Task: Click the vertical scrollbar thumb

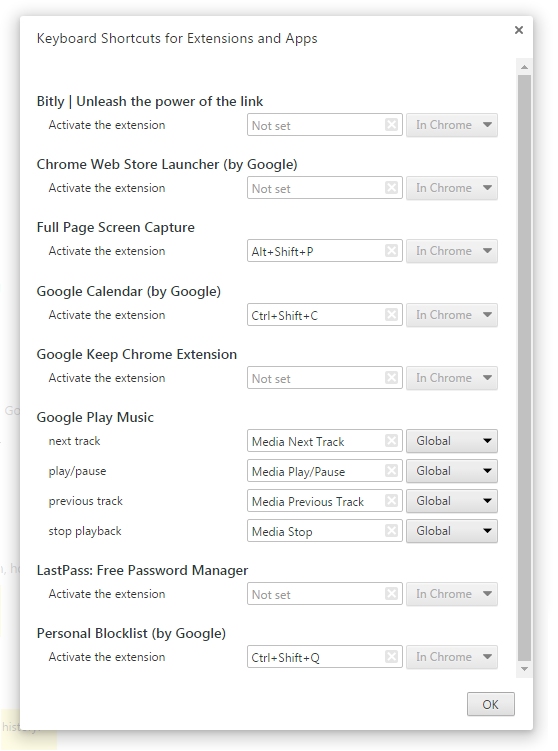Action: pyautogui.click(x=524, y=367)
